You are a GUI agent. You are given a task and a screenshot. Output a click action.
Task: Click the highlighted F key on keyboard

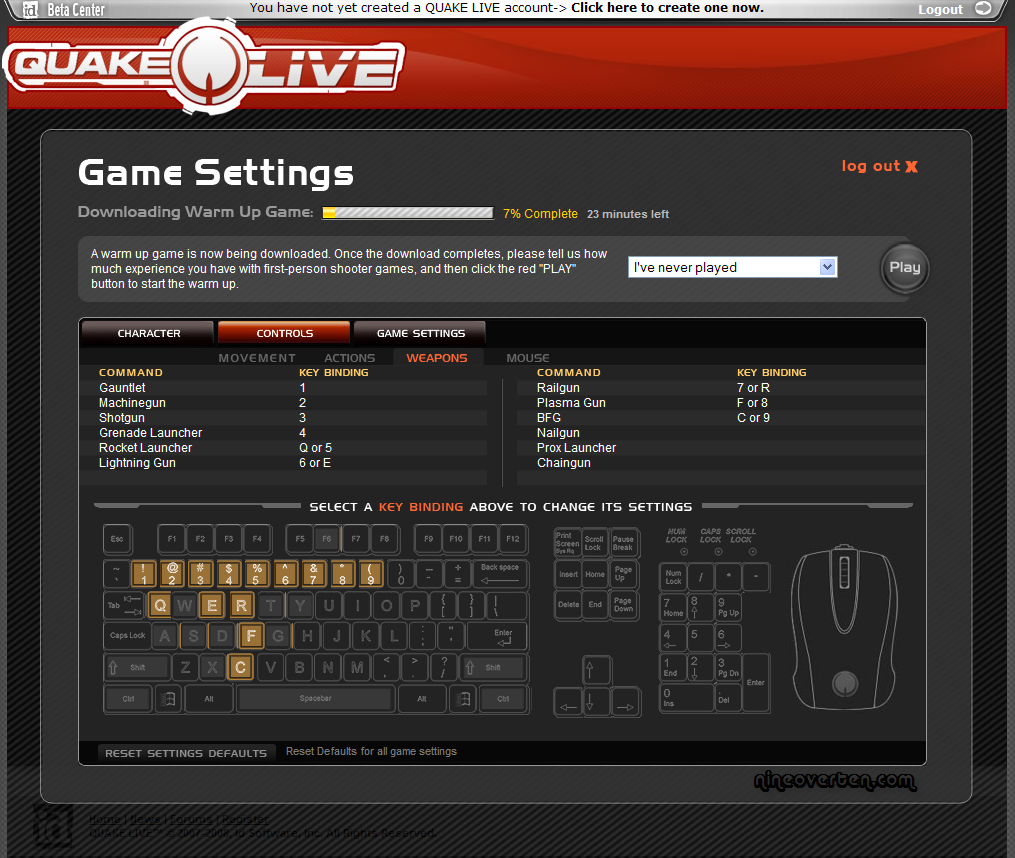coord(251,635)
